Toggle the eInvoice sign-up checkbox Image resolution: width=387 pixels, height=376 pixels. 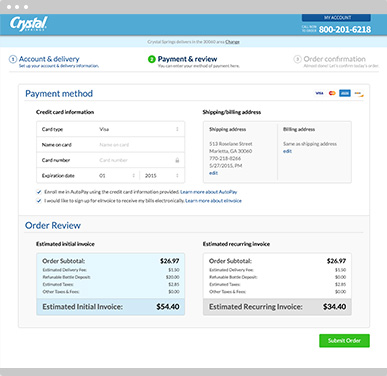click(39, 201)
